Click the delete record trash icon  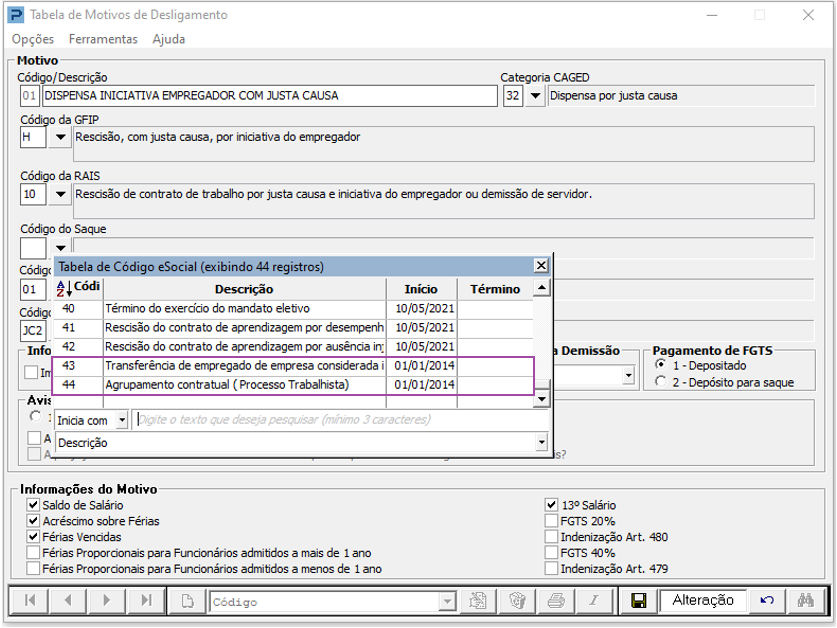517,601
